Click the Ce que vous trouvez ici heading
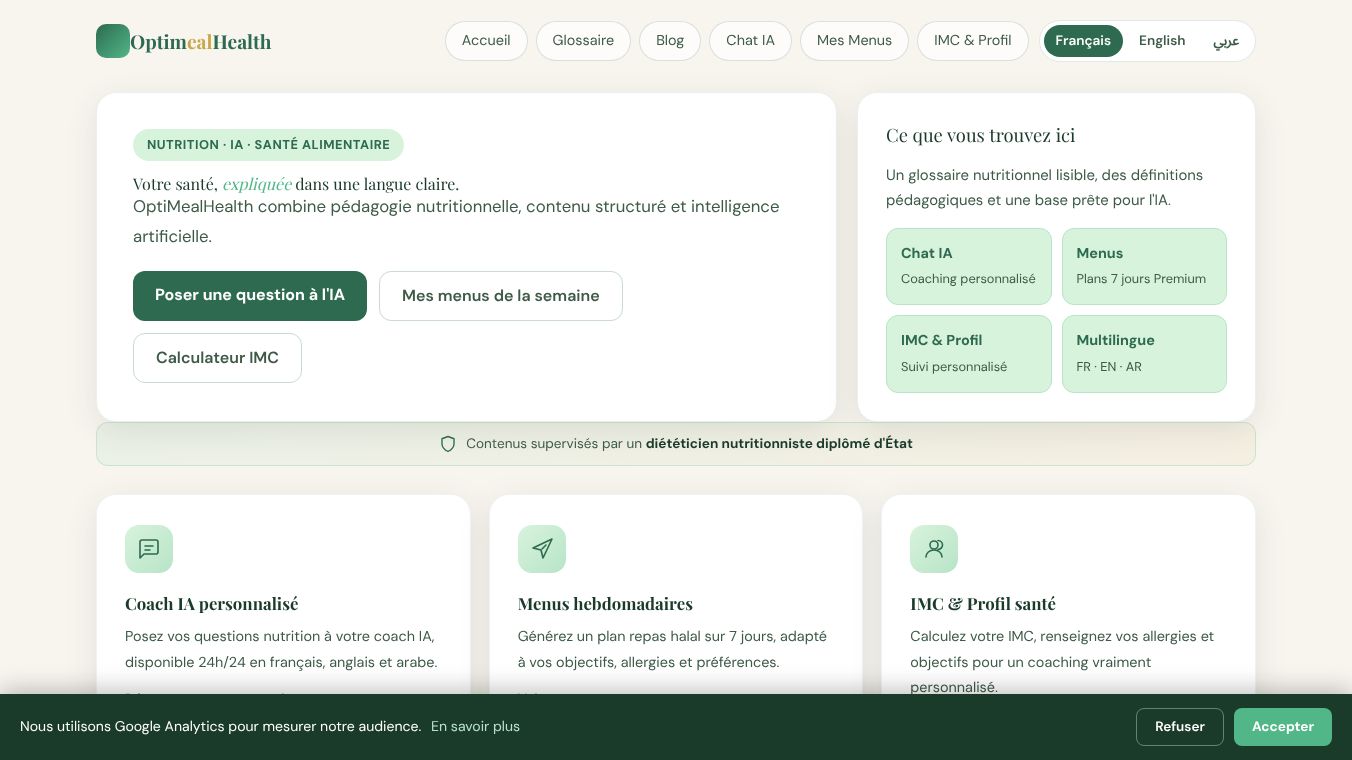This screenshot has width=1352, height=760. pyautogui.click(x=981, y=135)
